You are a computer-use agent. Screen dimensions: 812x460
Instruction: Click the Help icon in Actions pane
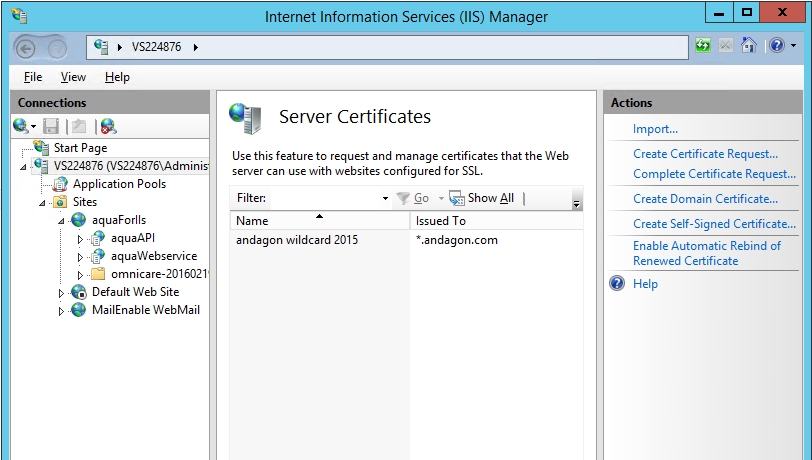pos(617,284)
